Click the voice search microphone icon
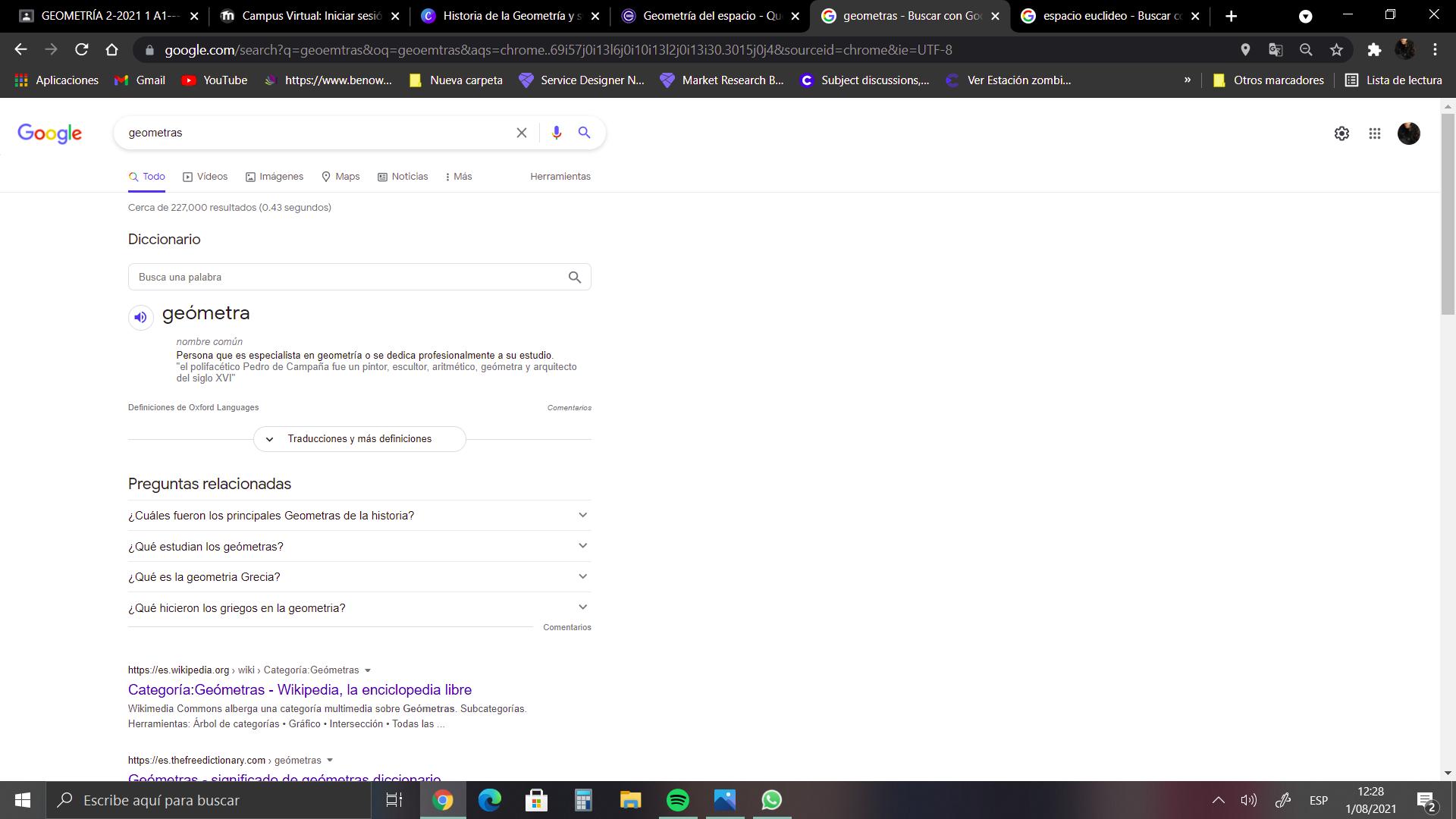The width and height of the screenshot is (1456, 819). 556,133
